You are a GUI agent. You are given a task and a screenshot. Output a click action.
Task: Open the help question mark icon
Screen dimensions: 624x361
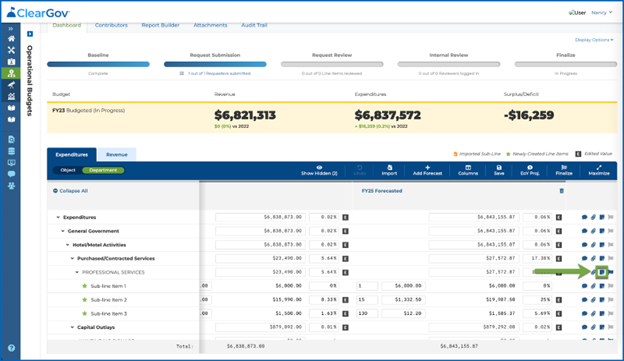11,348
